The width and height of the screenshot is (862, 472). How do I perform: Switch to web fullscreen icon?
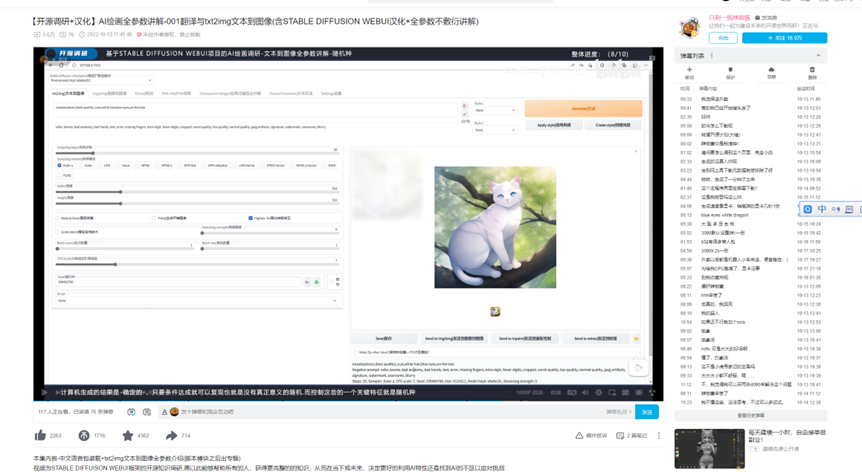[x=639, y=393]
